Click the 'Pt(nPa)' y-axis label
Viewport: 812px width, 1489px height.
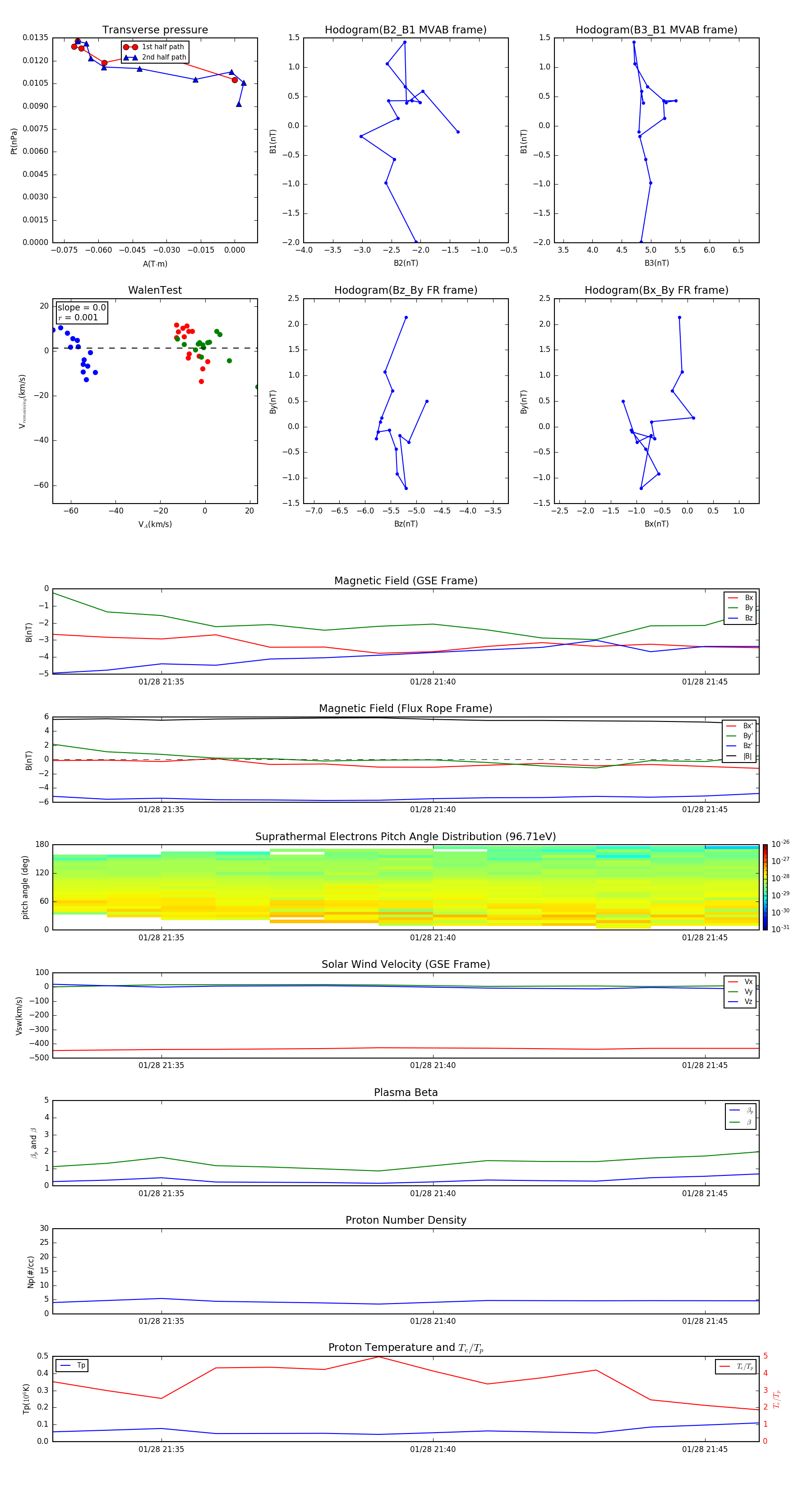tap(14, 140)
